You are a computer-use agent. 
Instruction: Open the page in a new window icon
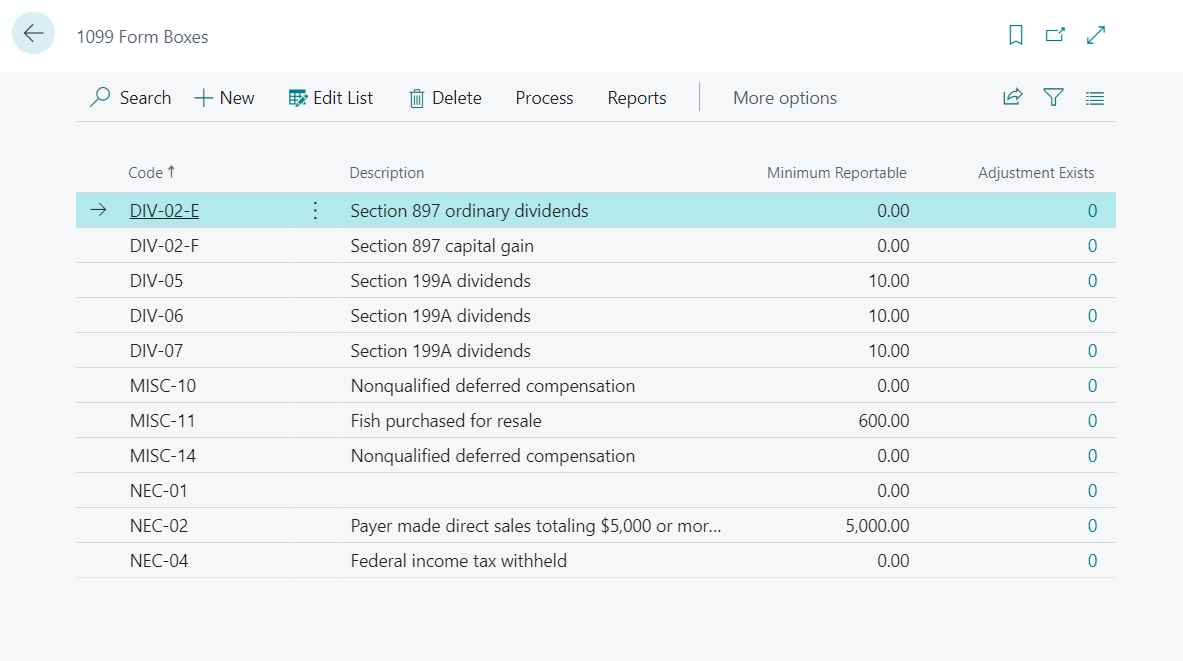point(1054,35)
